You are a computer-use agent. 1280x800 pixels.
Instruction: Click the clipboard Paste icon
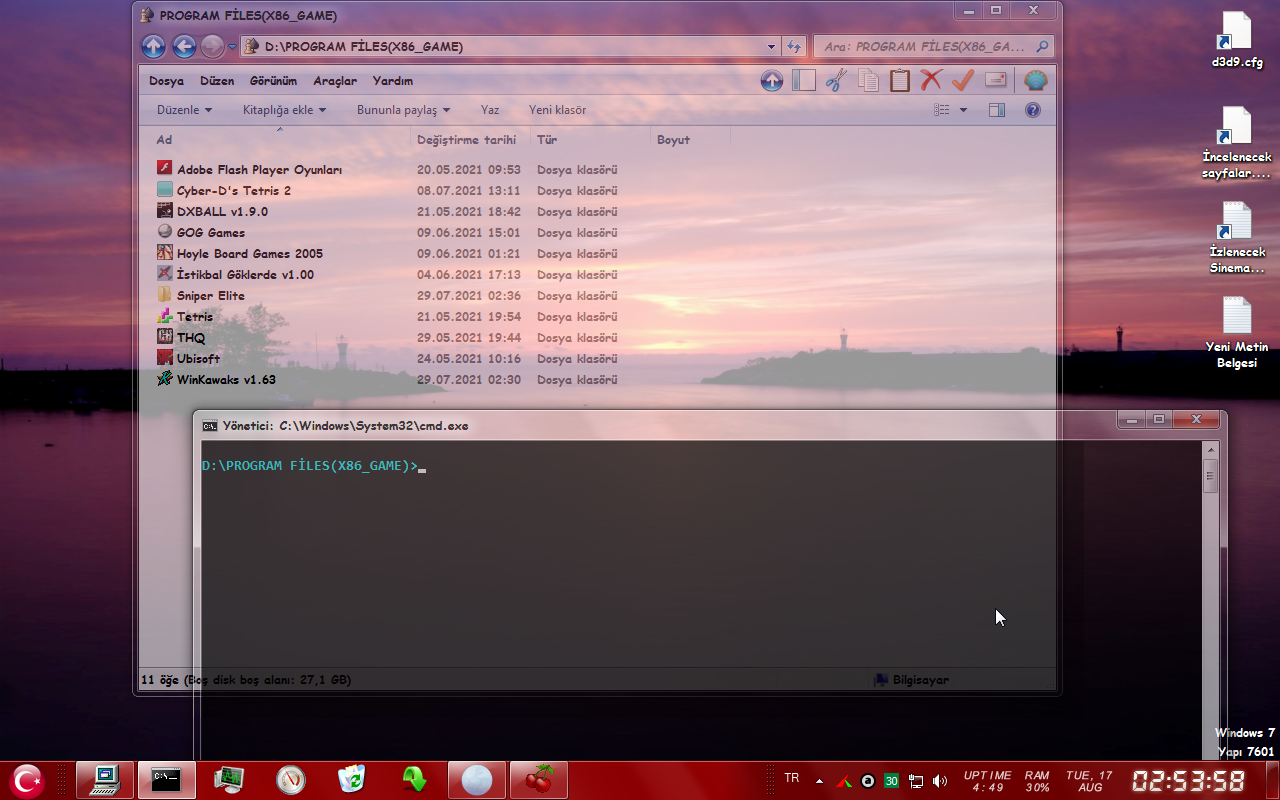coord(900,81)
